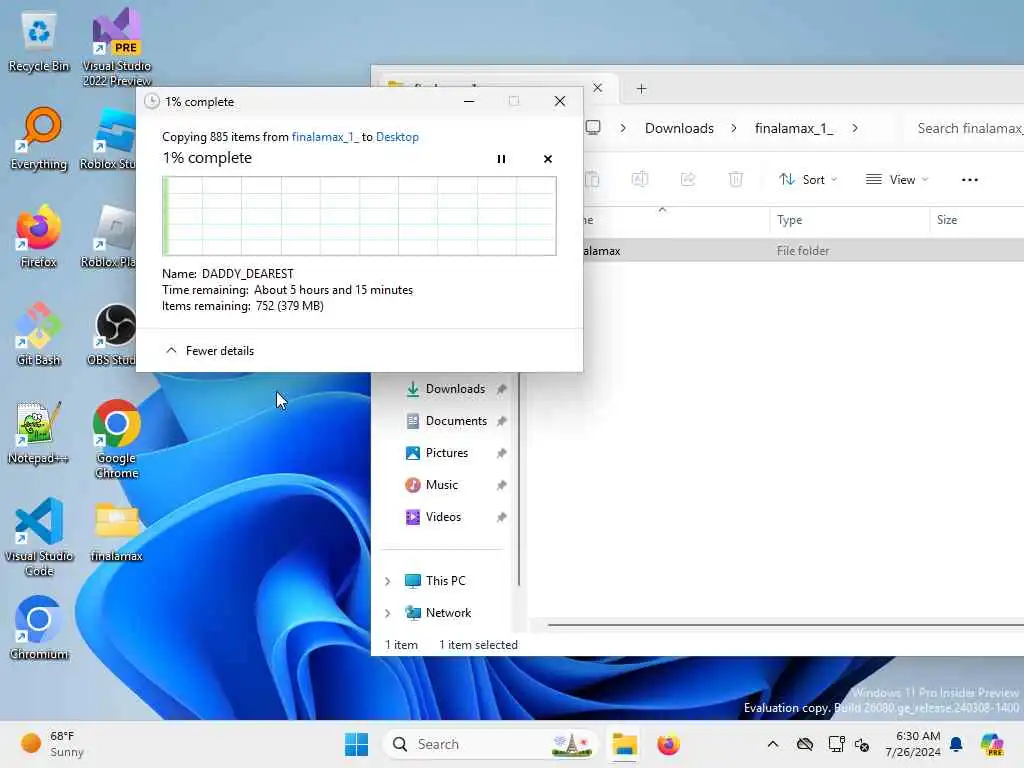
Task: Select the Google Chrome desktop icon
Action: point(117,439)
